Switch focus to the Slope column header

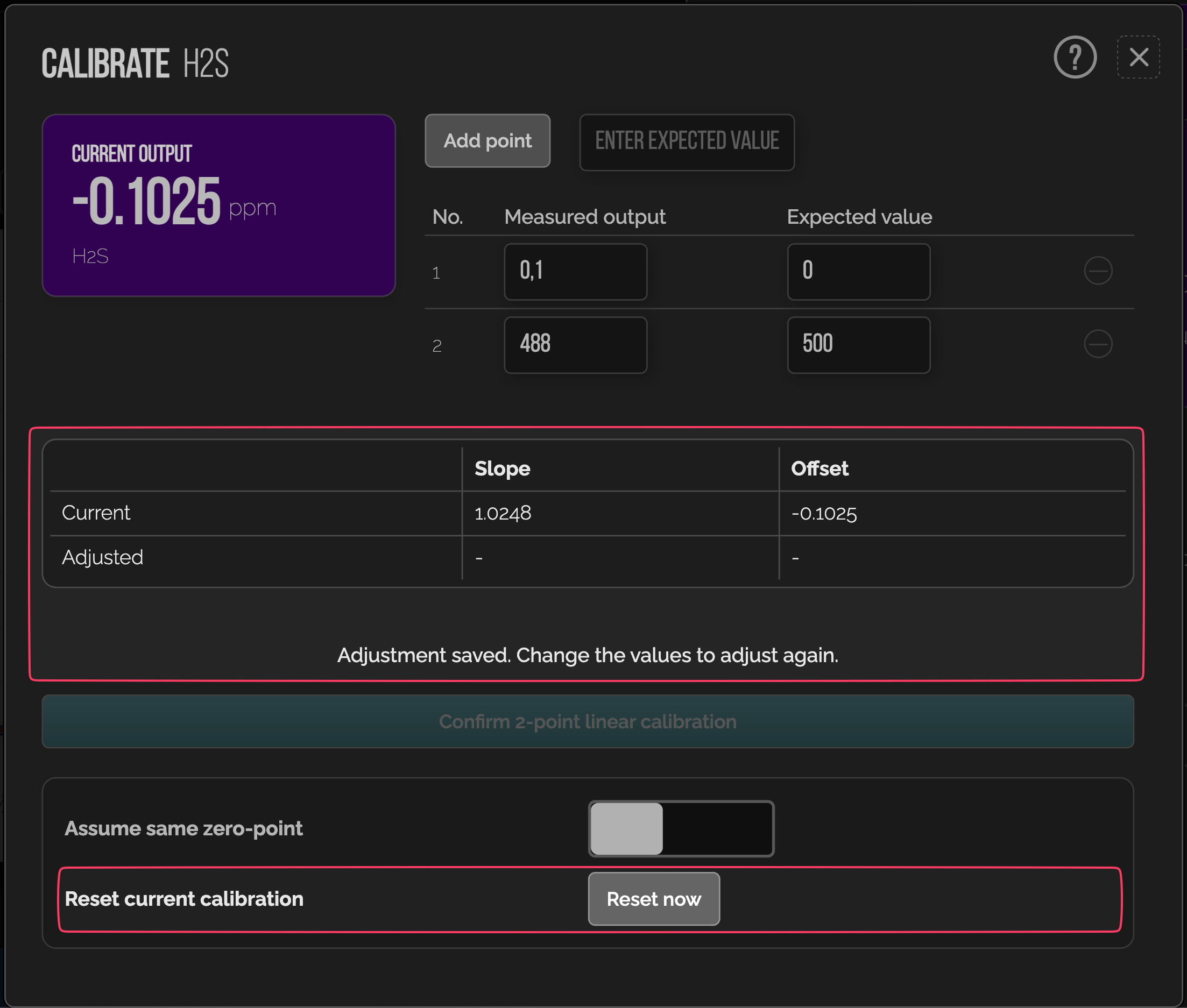[x=501, y=468]
